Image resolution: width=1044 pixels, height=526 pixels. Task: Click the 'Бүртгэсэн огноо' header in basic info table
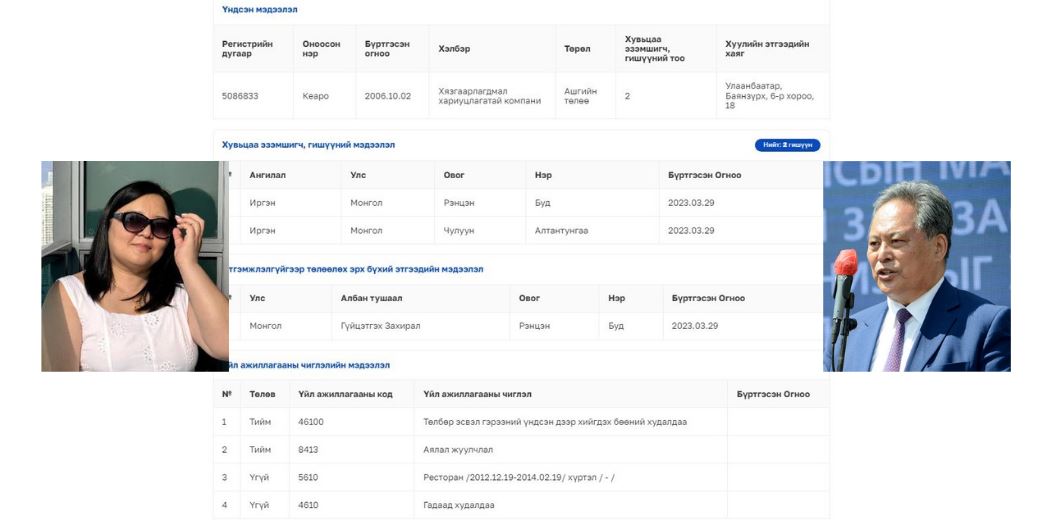387,49
